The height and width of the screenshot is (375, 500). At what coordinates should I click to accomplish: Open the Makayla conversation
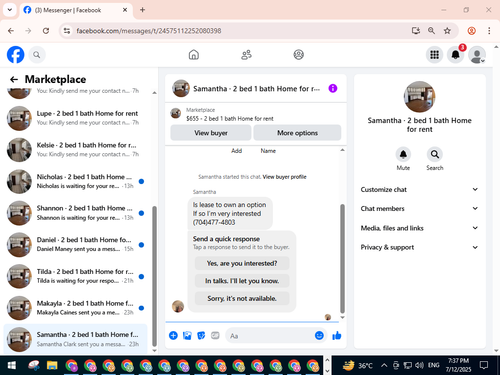75,308
